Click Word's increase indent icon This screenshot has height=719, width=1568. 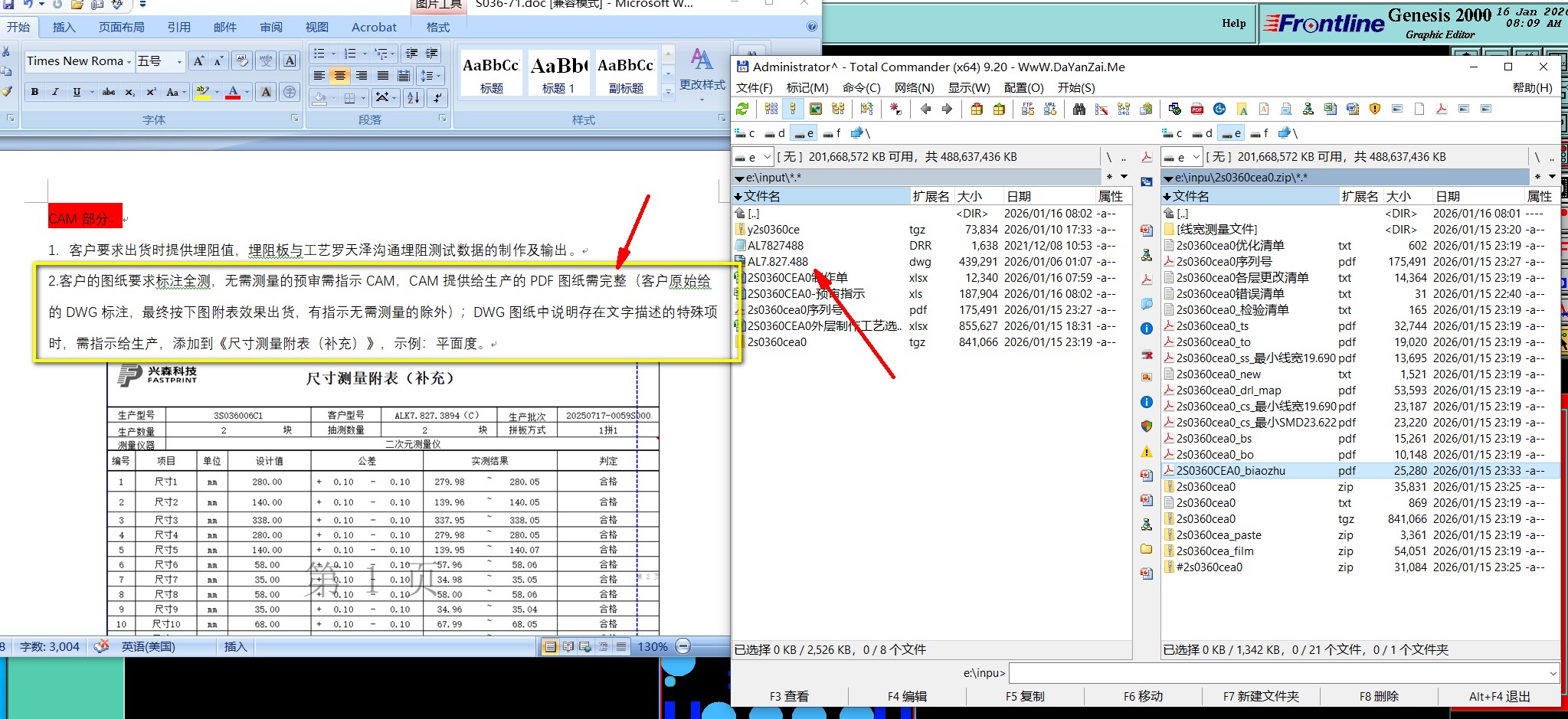pos(431,53)
